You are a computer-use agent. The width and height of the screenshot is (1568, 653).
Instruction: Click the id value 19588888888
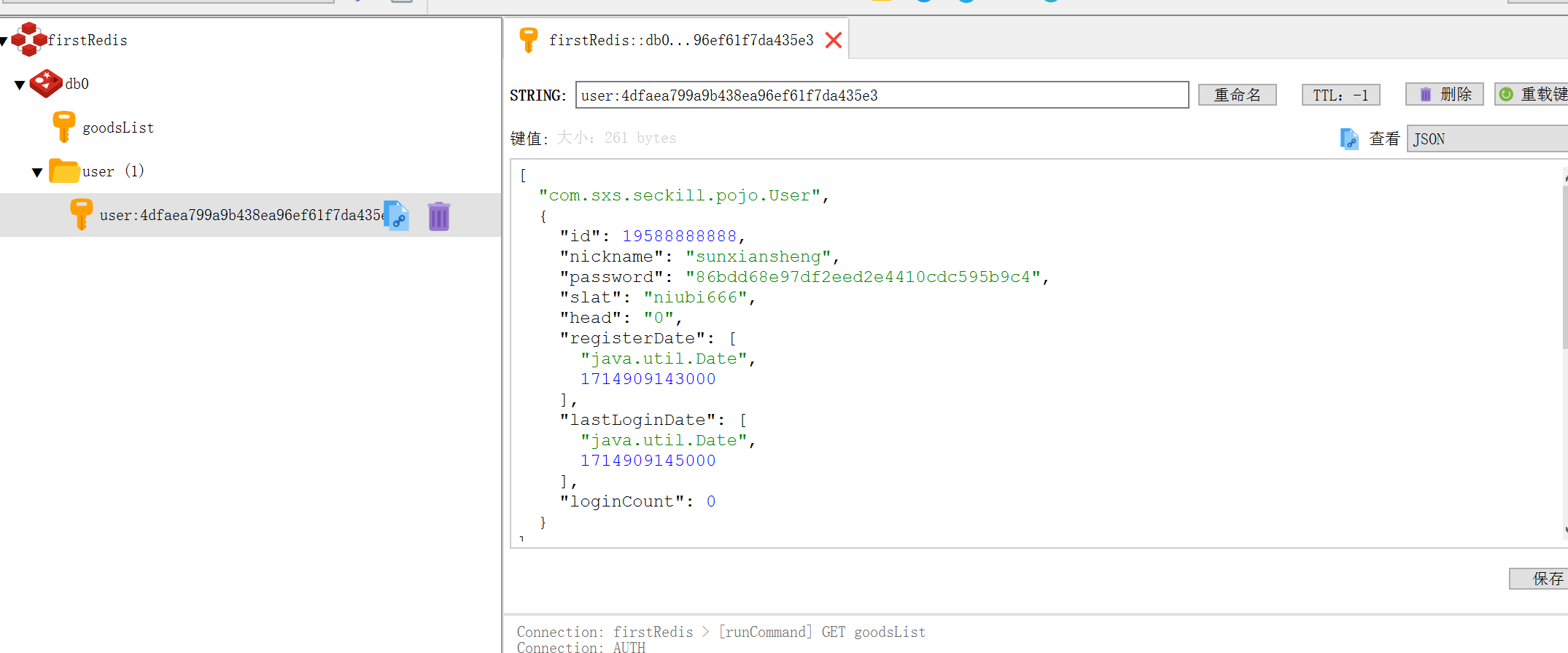(x=679, y=236)
